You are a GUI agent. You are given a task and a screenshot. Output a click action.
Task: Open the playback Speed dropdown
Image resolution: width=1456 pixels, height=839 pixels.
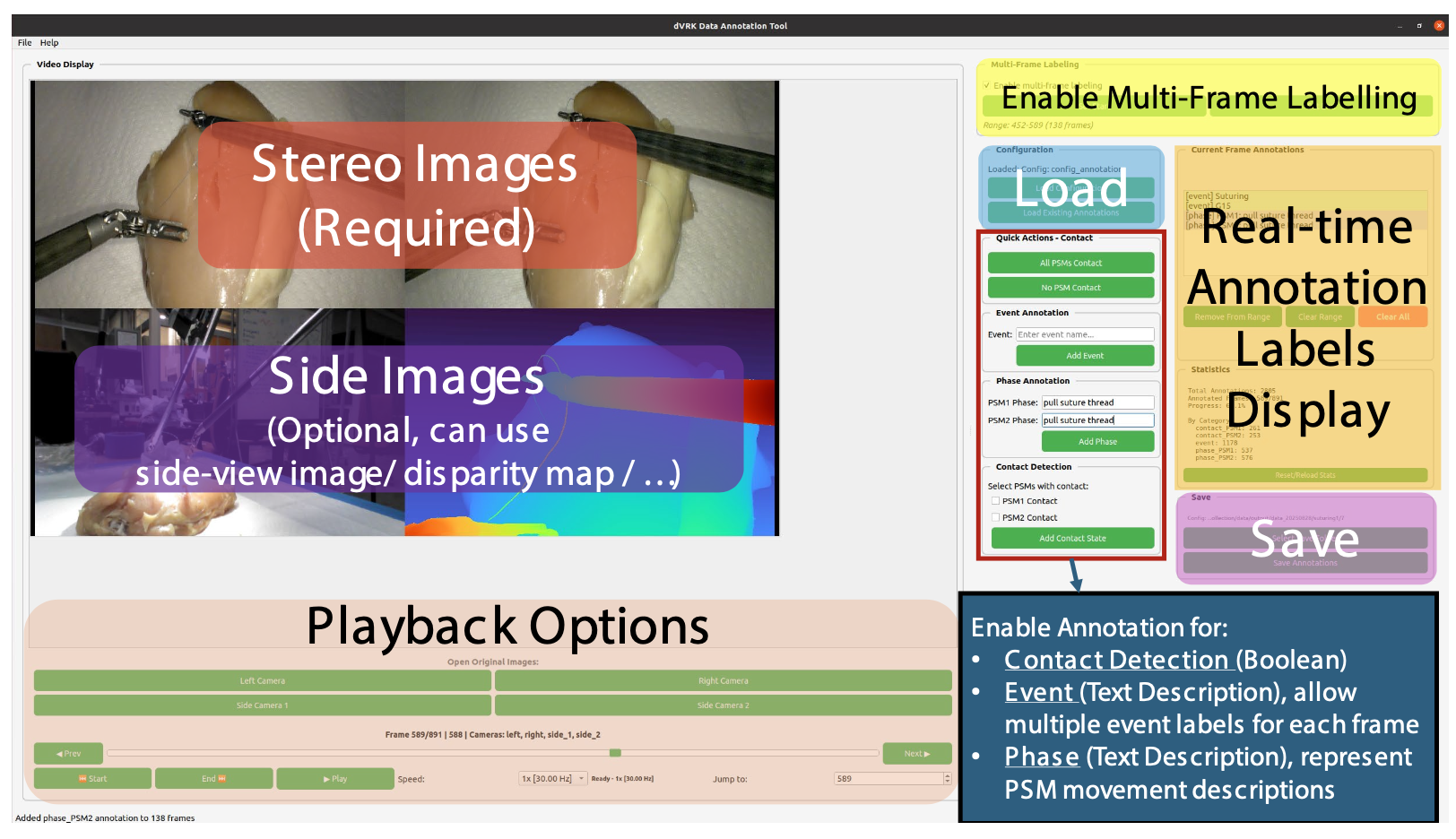[553, 779]
